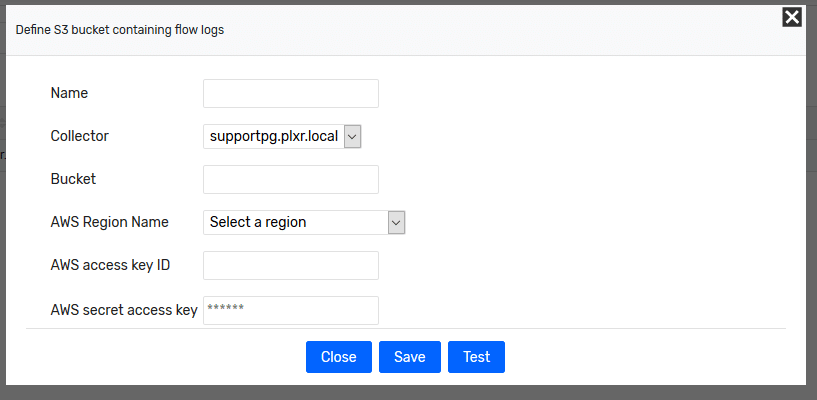Save the S3 bucket definition
This screenshot has height=400, width=817.
click(x=410, y=357)
